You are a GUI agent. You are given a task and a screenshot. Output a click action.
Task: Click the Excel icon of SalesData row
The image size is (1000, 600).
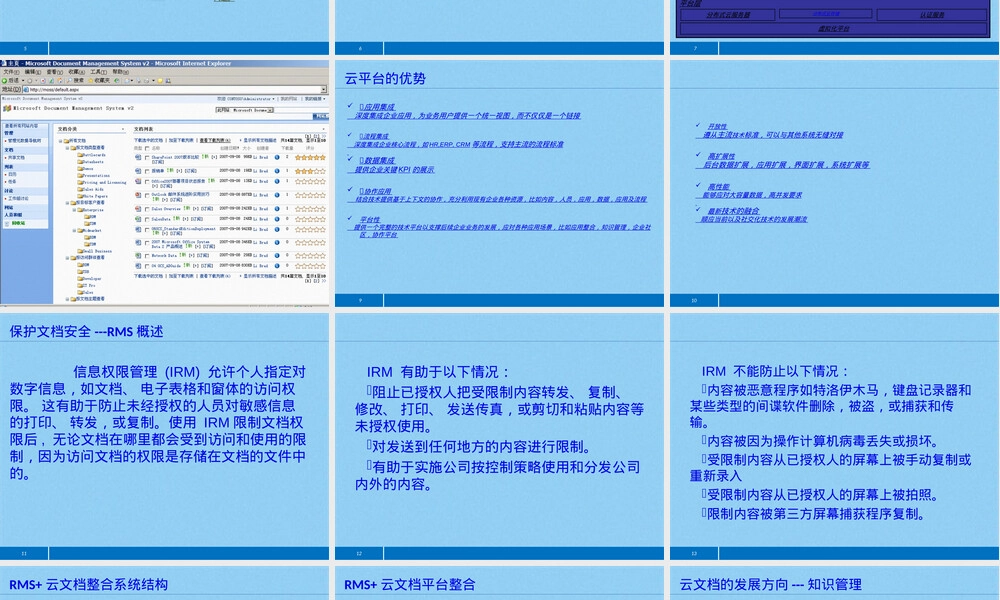(138, 219)
